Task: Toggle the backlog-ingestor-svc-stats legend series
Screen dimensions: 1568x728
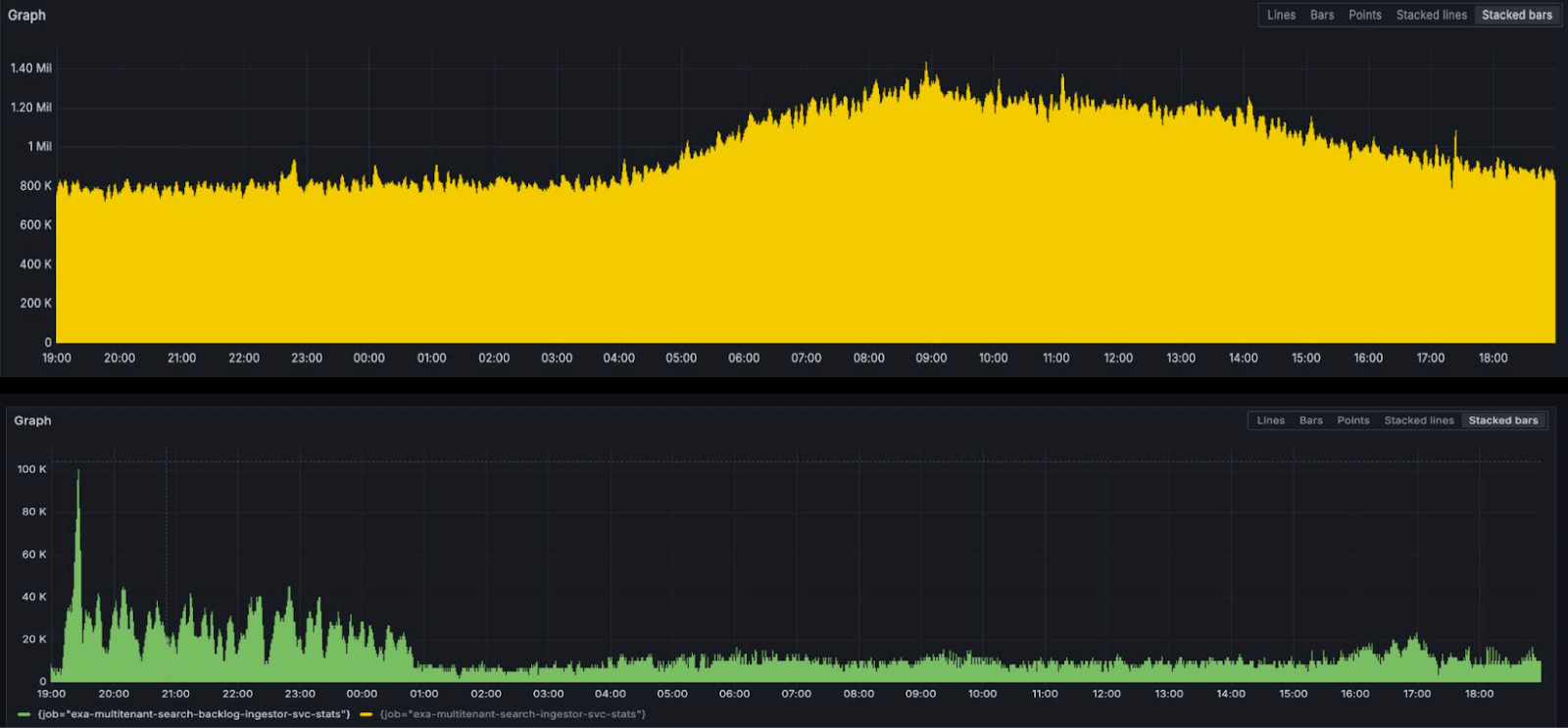Action: (193, 714)
